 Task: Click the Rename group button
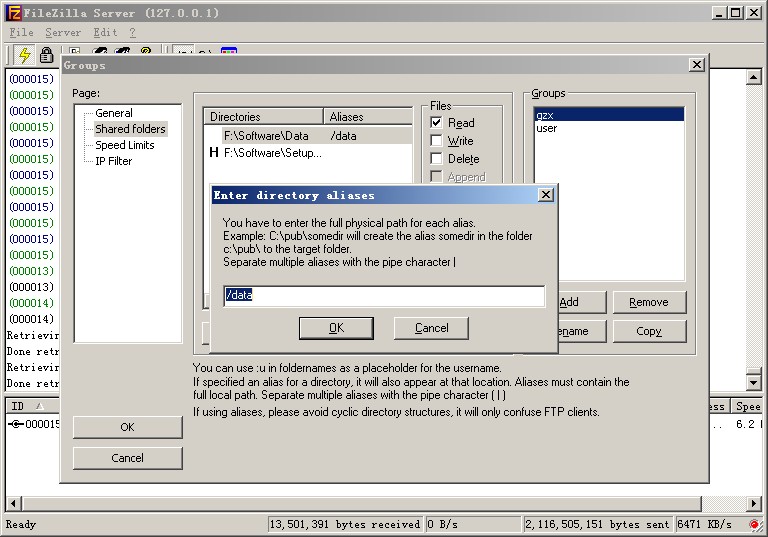tap(582, 332)
